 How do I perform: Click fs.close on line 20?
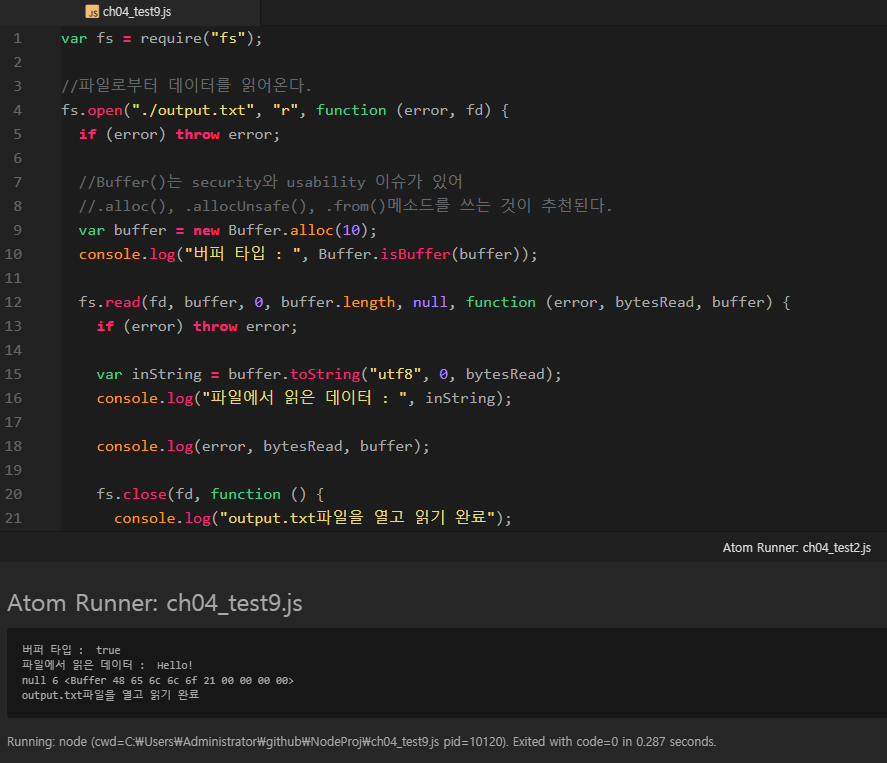point(131,494)
